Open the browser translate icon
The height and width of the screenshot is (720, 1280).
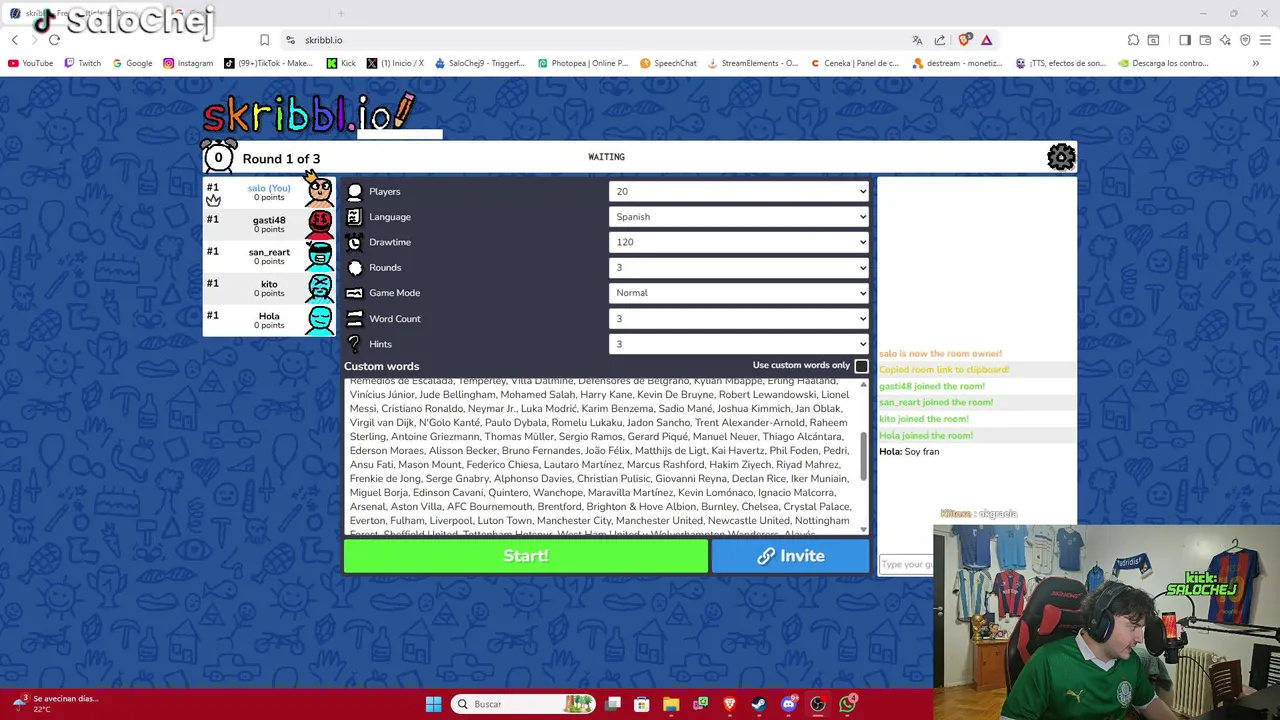[x=917, y=40]
